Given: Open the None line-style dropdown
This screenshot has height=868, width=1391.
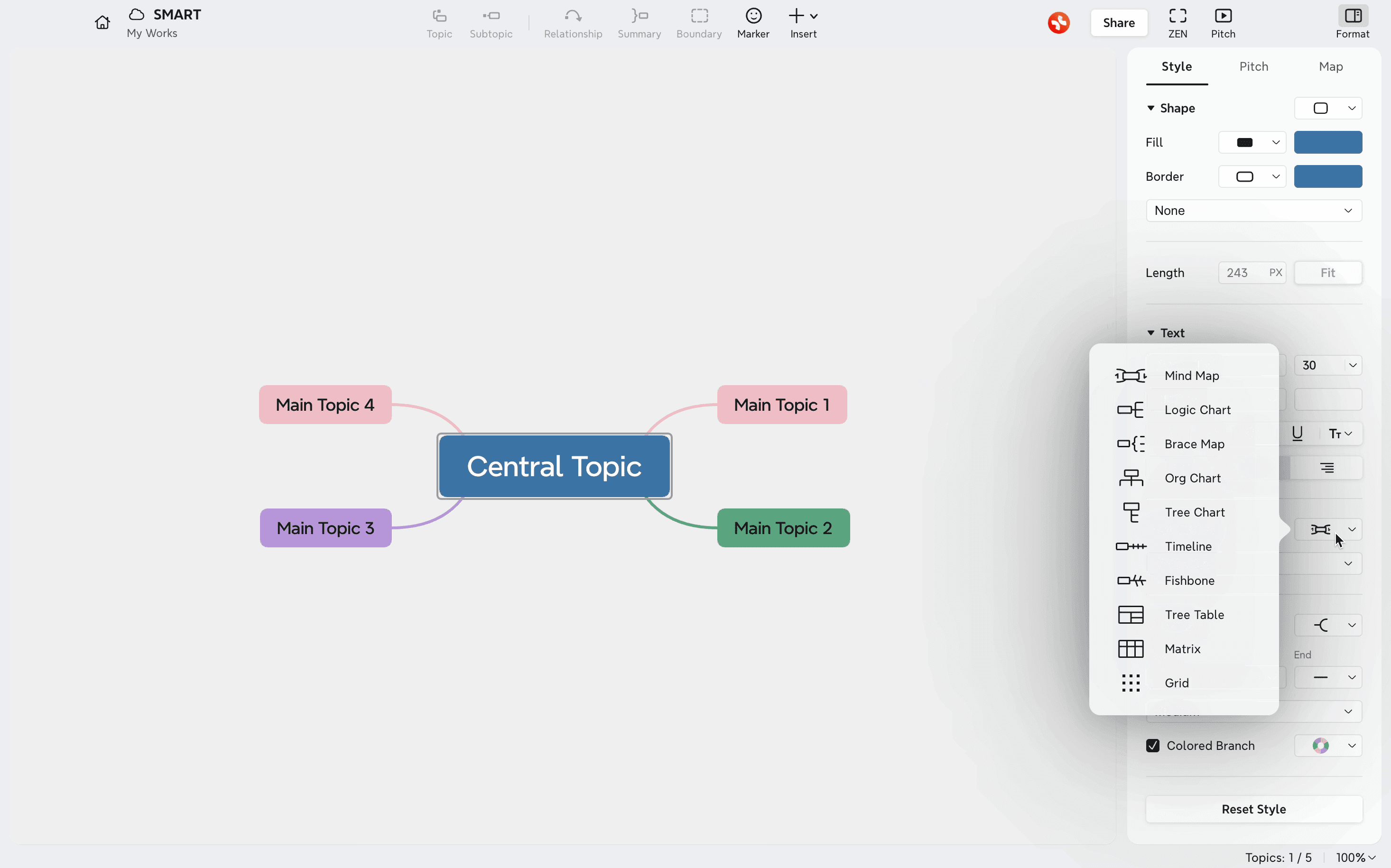Looking at the screenshot, I should pyautogui.click(x=1254, y=211).
